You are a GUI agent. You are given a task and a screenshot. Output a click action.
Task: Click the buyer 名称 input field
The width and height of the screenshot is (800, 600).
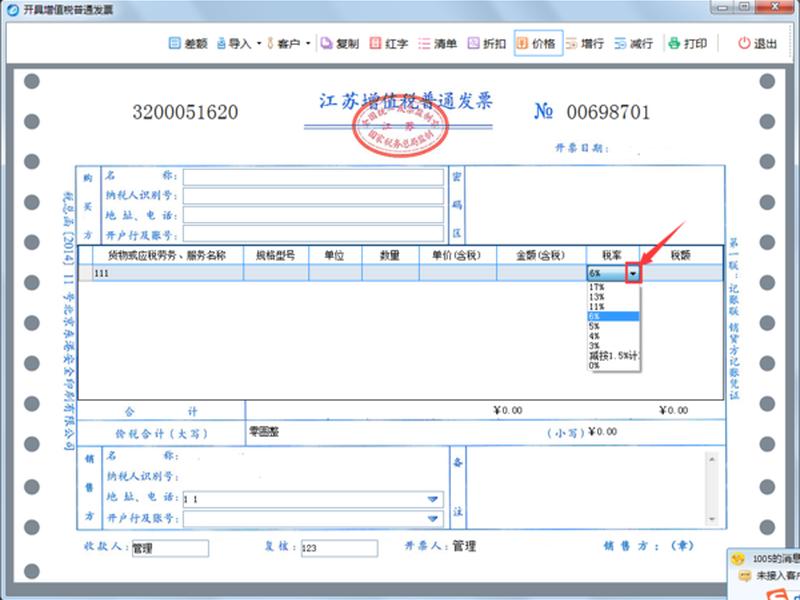coord(313,177)
